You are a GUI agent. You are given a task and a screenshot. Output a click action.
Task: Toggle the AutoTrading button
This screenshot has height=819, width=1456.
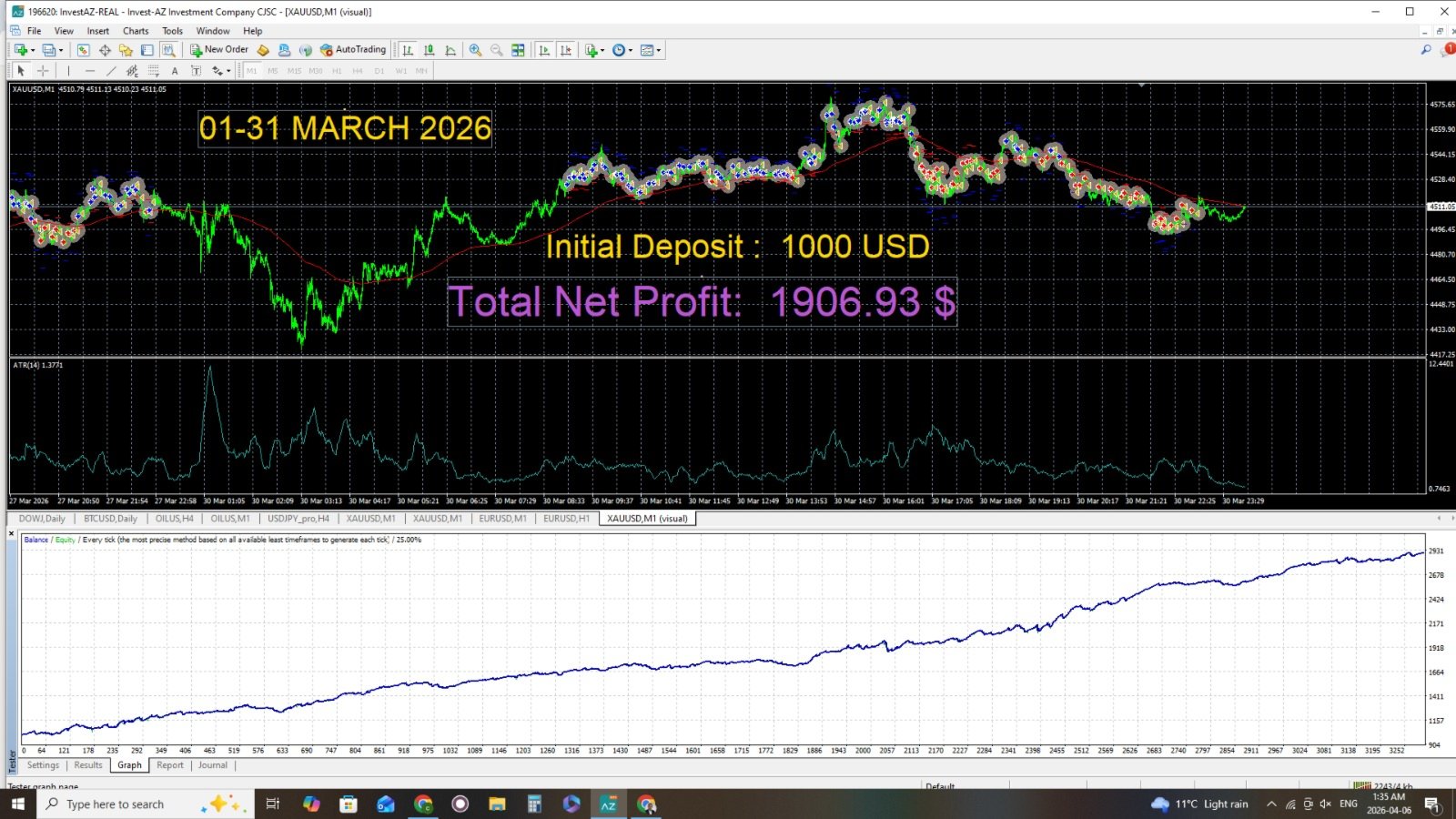353,50
